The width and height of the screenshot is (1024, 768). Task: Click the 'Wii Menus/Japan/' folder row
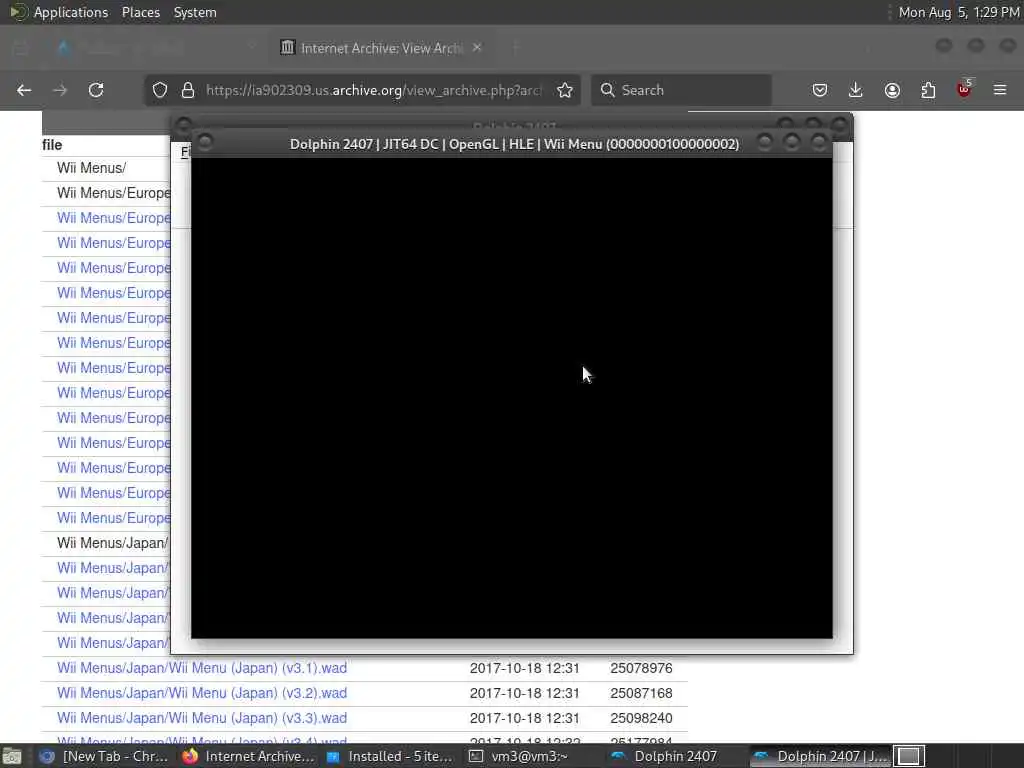click(x=112, y=543)
